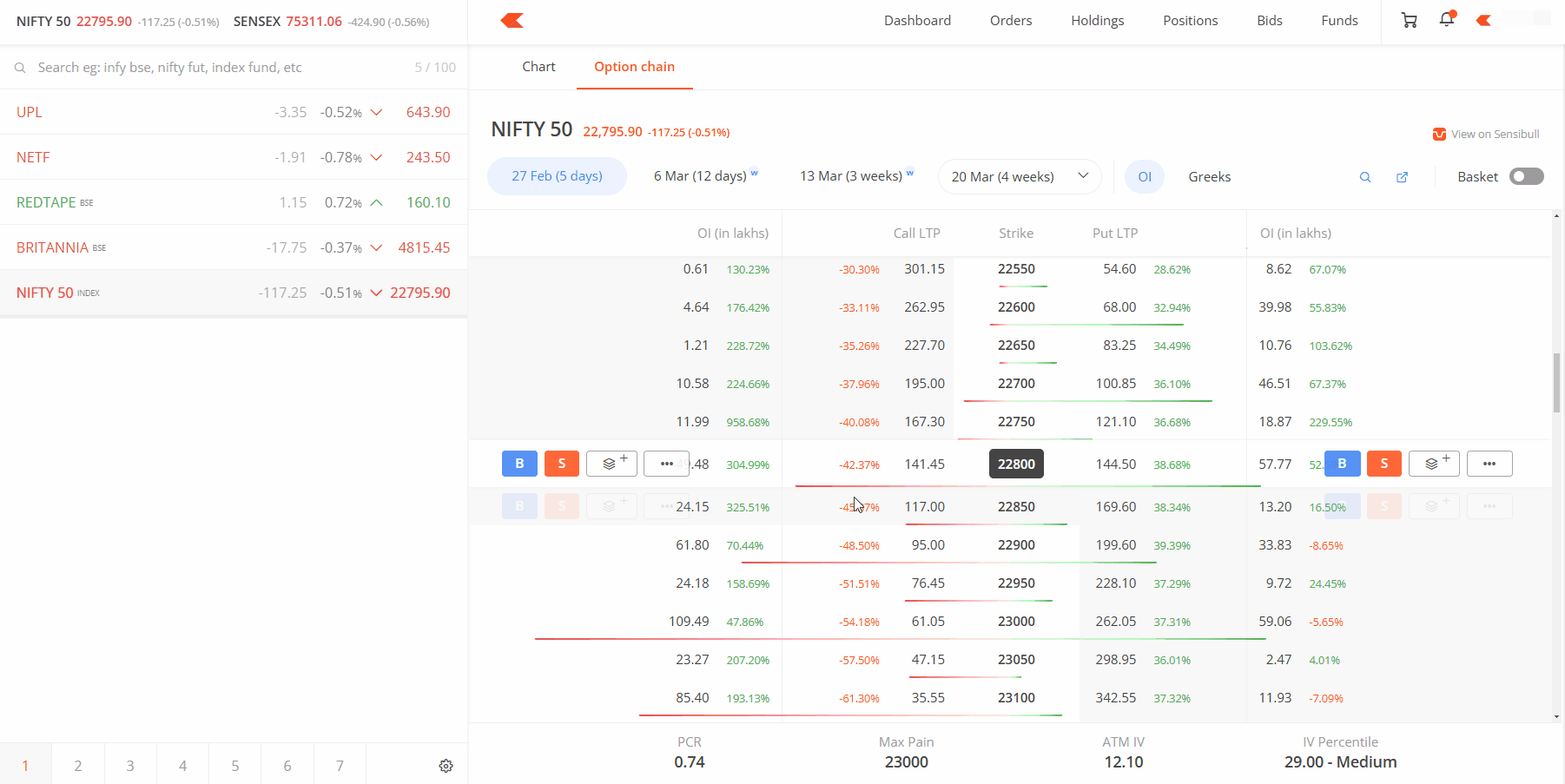
Task: Click SENSEX in the top ticker
Action: pos(256,21)
